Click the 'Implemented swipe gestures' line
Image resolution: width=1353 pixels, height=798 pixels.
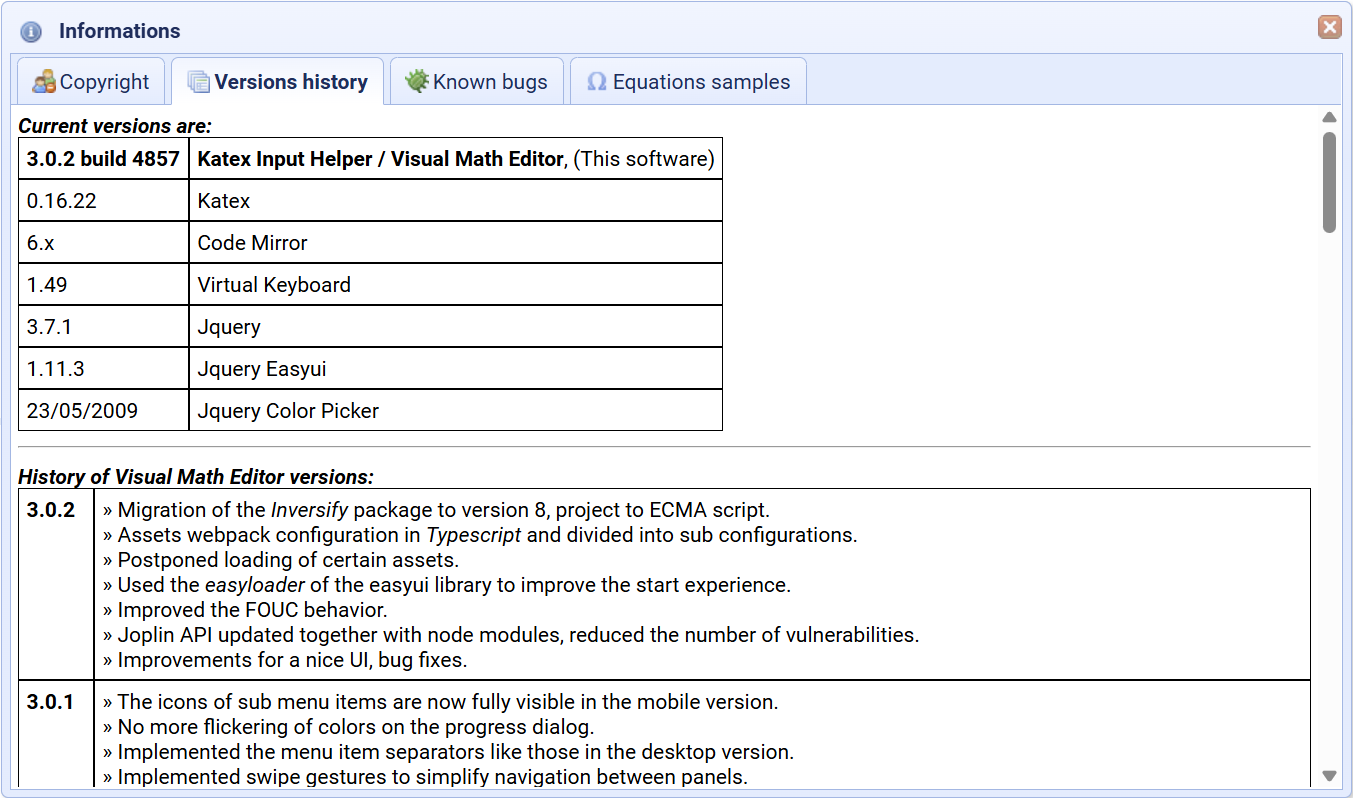[425, 777]
